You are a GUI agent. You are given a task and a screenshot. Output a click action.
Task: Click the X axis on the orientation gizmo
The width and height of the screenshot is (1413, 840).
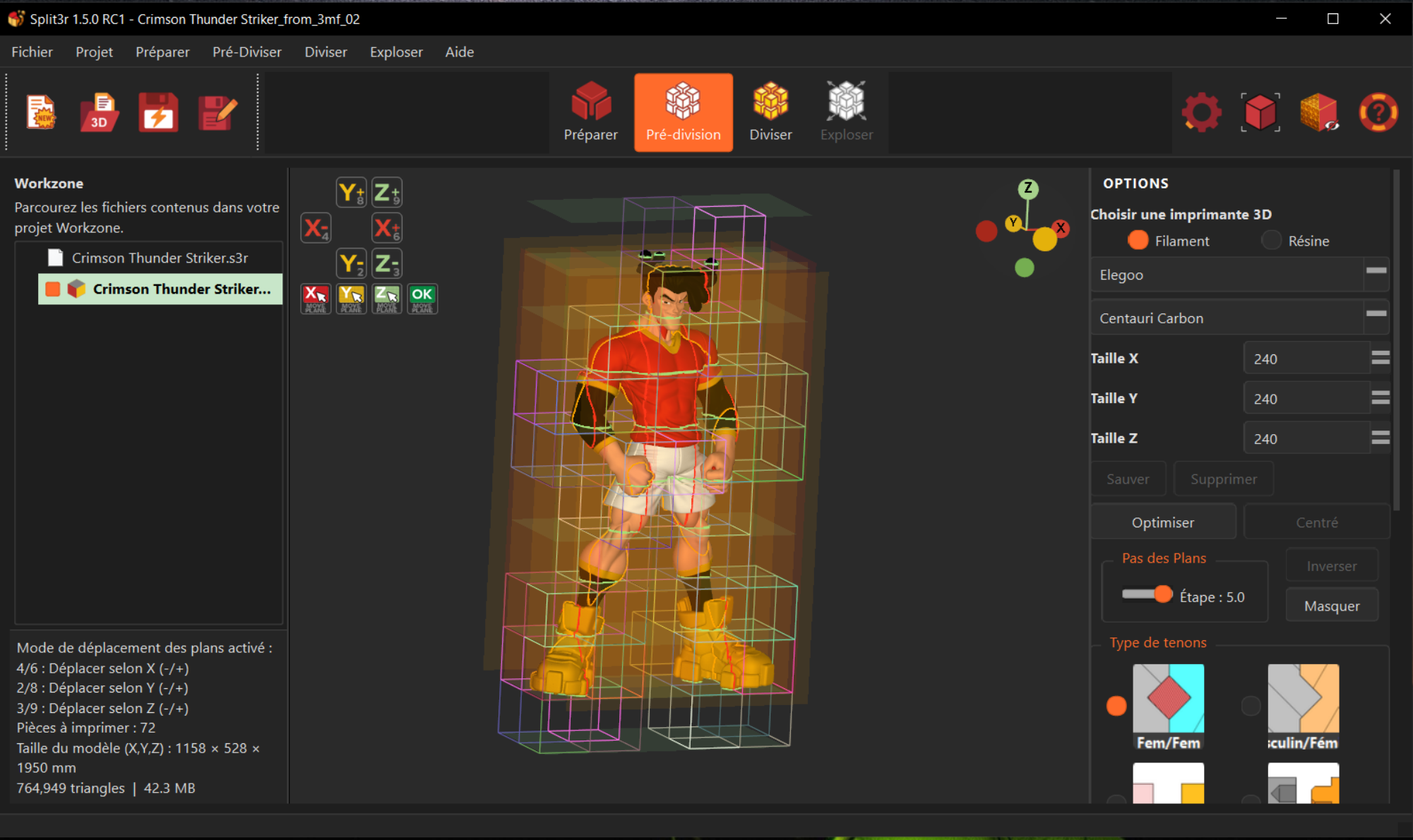1061,228
